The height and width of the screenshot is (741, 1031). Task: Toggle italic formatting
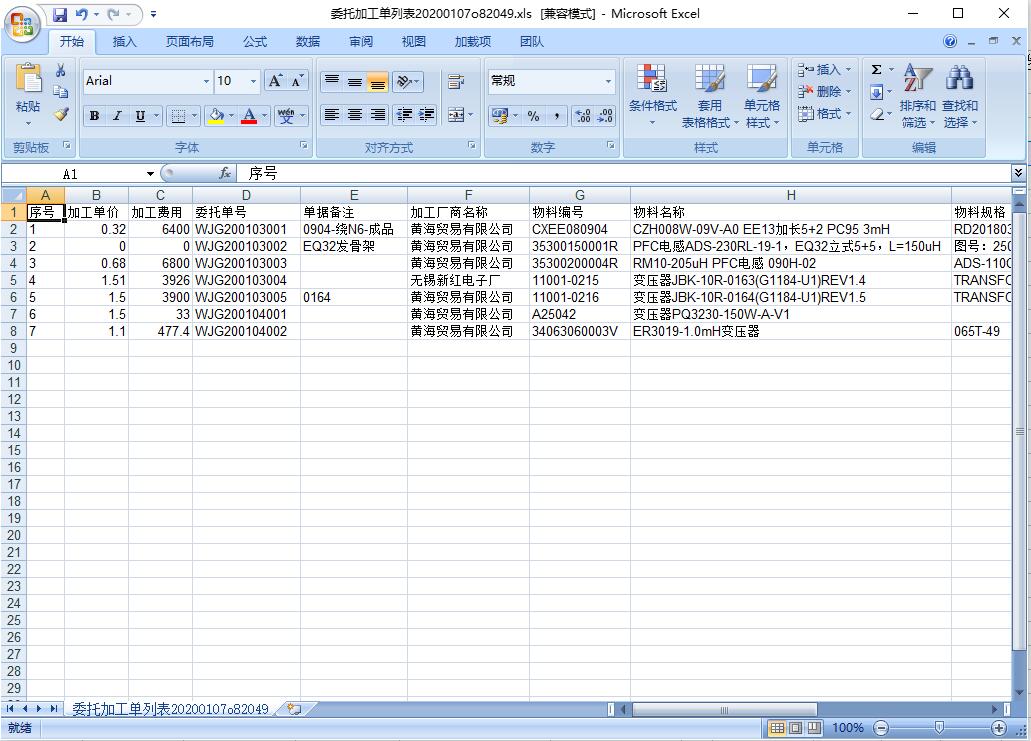[117, 116]
